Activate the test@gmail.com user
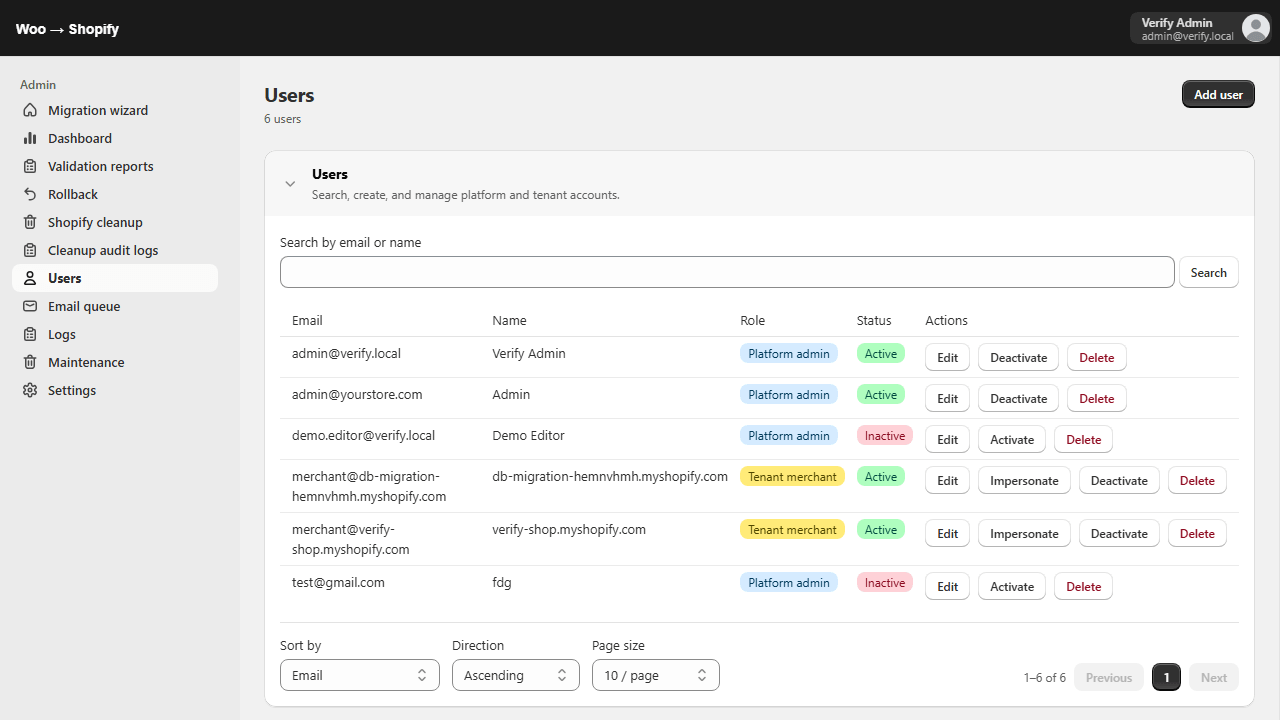The height and width of the screenshot is (720, 1280). tap(1012, 586)
